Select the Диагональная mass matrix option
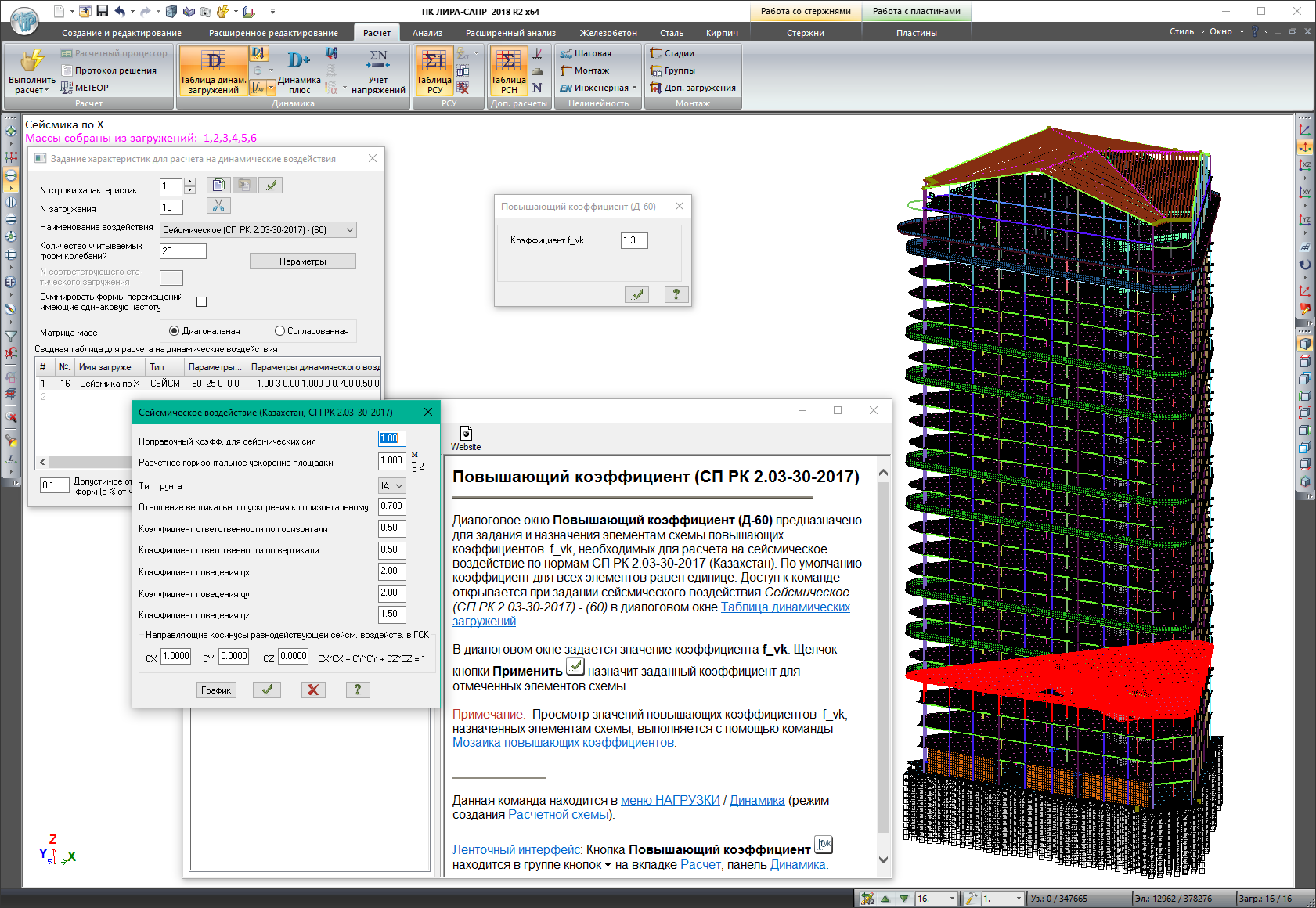 coord(175,331)
